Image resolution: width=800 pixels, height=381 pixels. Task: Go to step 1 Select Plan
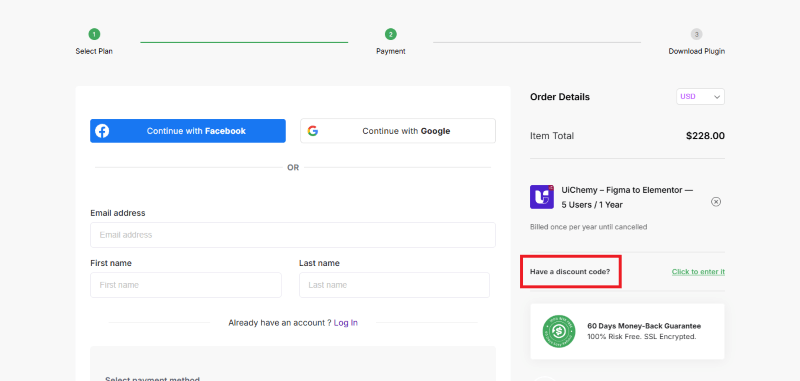(94, 41)
